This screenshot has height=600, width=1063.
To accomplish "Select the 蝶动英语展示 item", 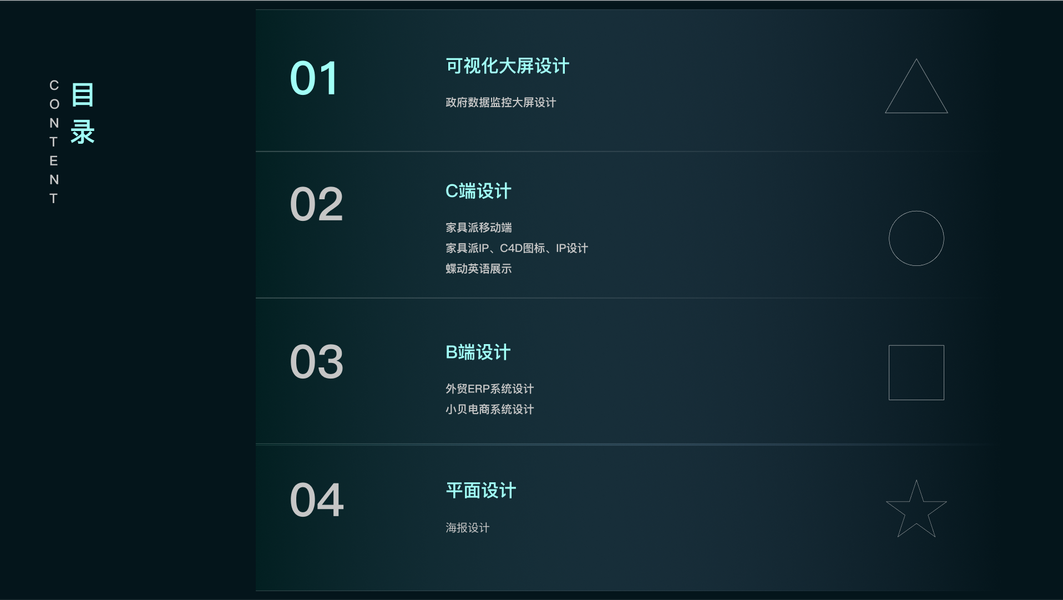I will point(479,268).
